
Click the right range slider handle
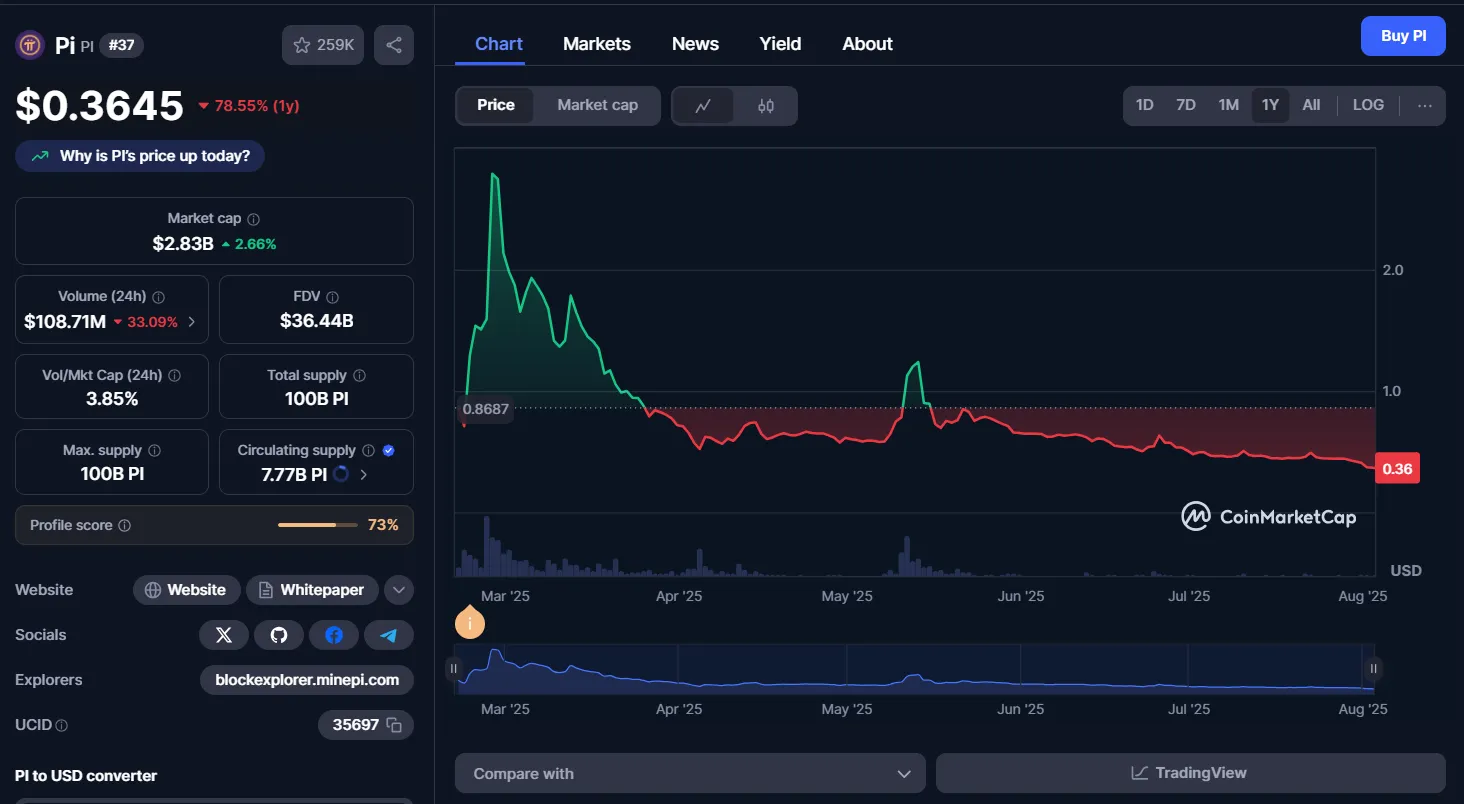(x=1374, y=669)
